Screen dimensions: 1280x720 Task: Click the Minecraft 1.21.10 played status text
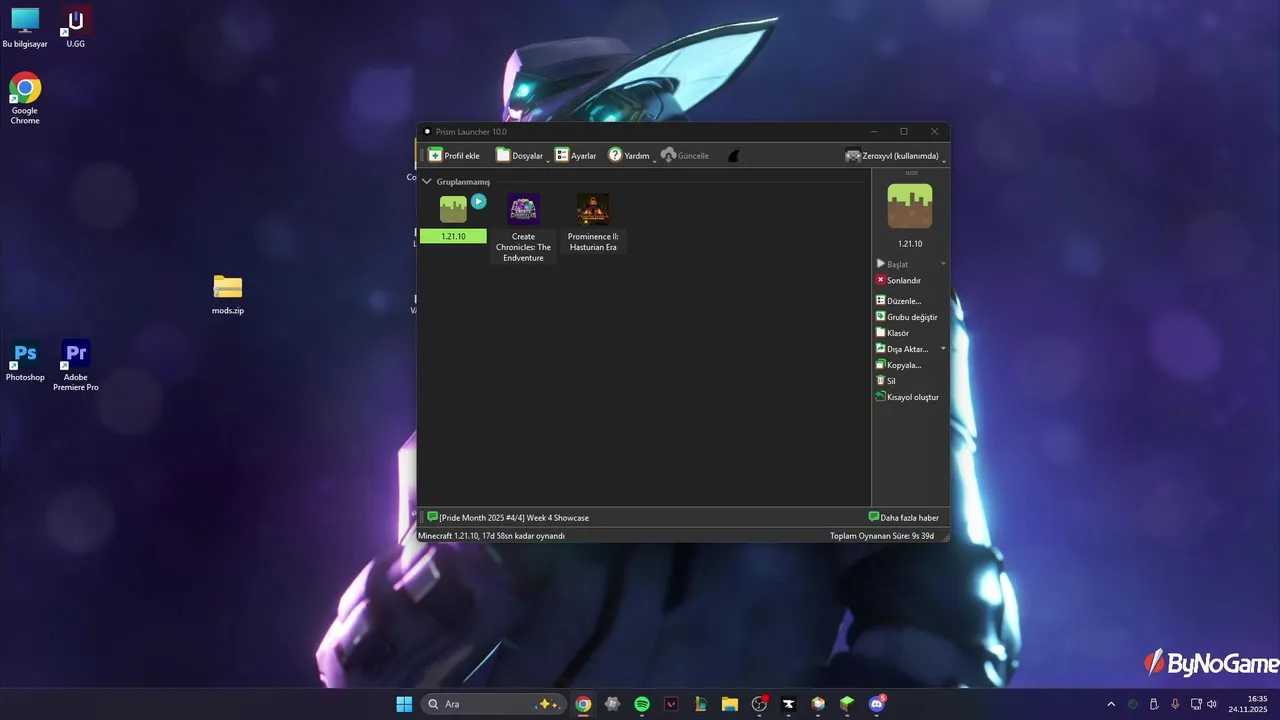click(491, 536)
